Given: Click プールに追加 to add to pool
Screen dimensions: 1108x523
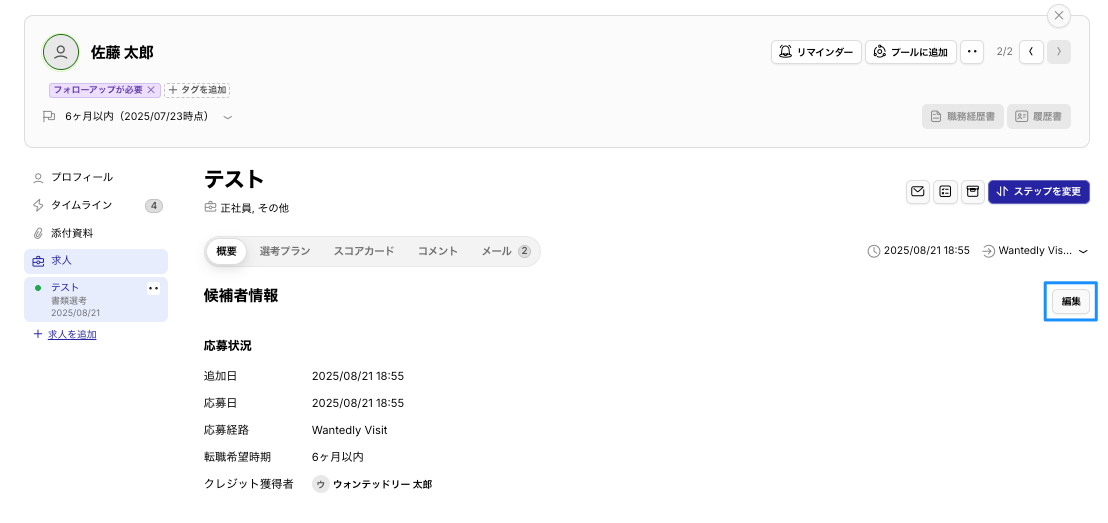Looking at the screenshot, I should [910, 52].
